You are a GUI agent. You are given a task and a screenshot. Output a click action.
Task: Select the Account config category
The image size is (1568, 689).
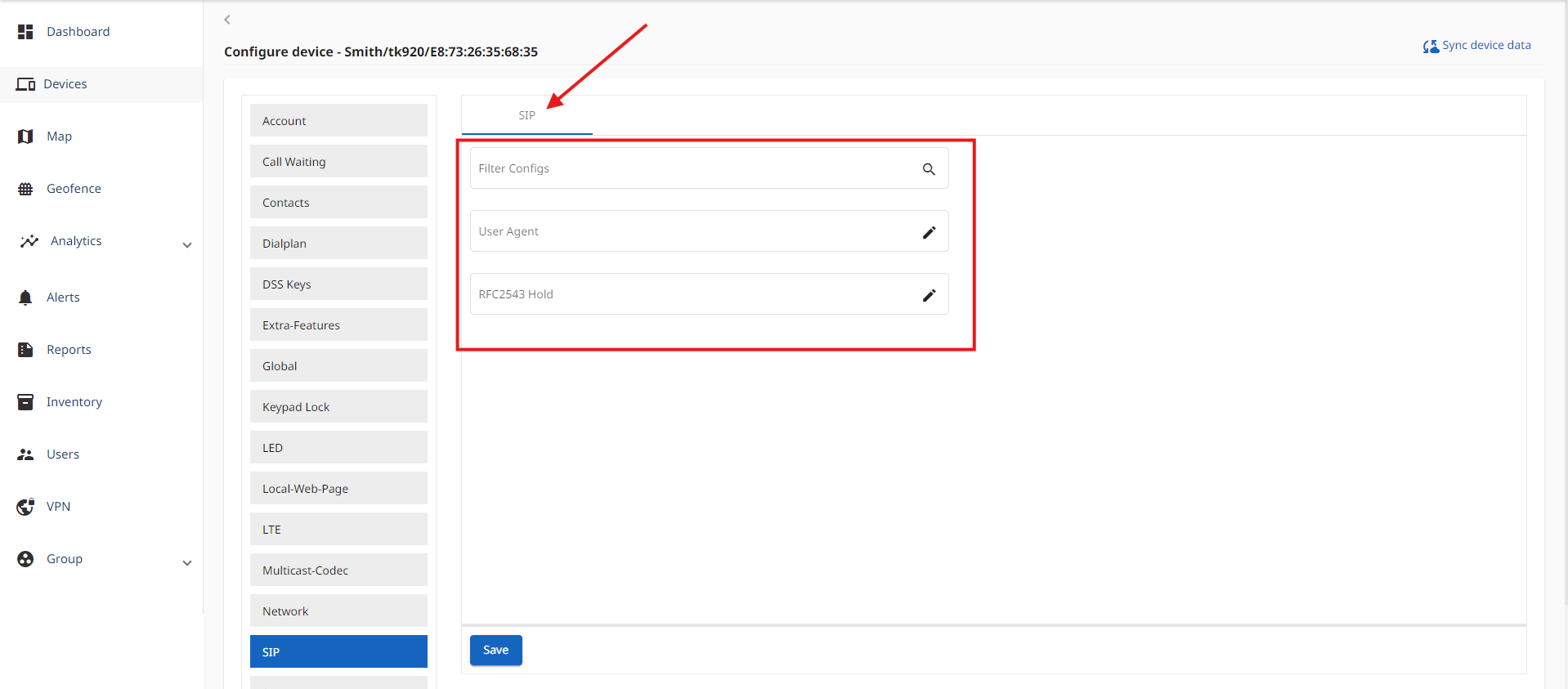338,120
